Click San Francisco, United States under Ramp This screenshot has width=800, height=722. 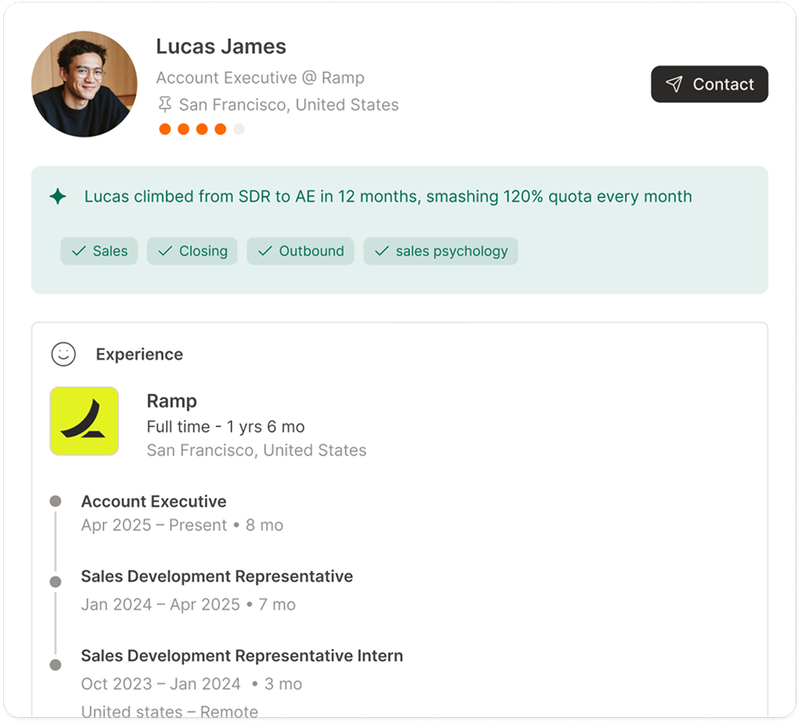coord(257,450)
